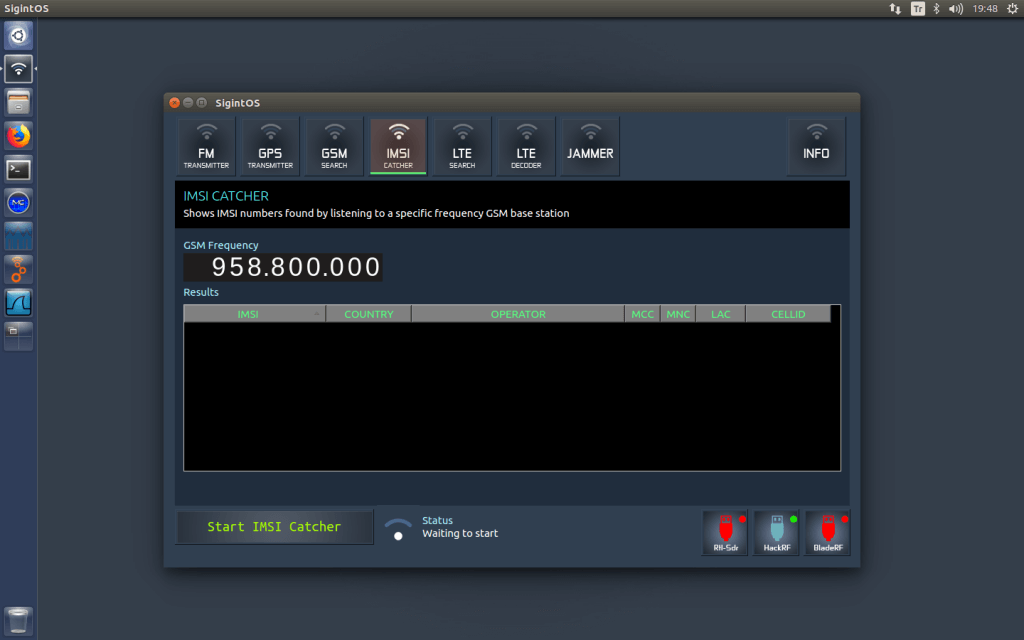The image size is (1024, 640).
Task: Click the GSM Frequency input field
Action: click(x=283, y=267)
